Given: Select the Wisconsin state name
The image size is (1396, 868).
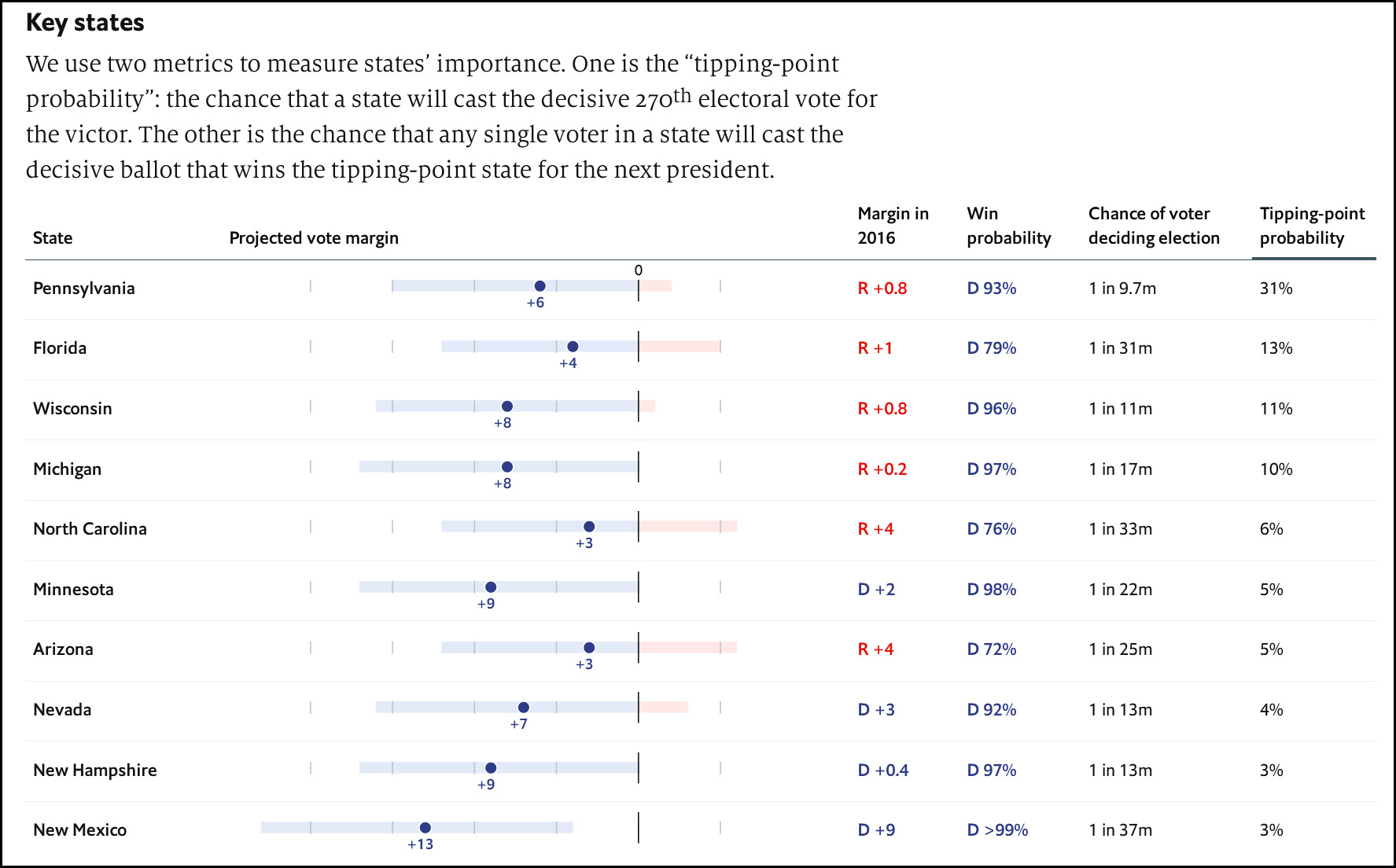Looking at the screenshot, I should coord(72,409).
